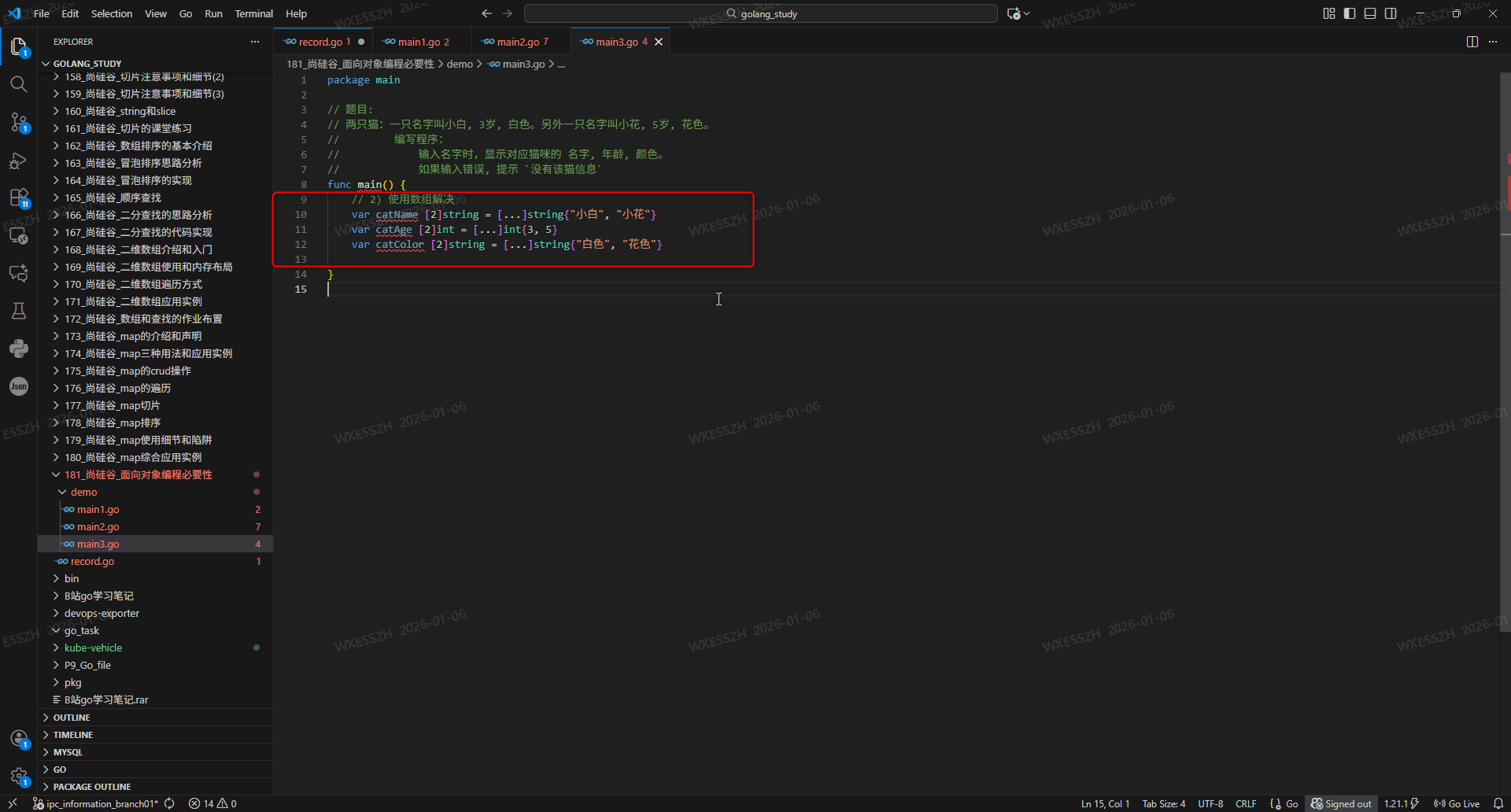Open the Explorer view in activity bar
1511x812 pixels.
(x=19, y=46)
